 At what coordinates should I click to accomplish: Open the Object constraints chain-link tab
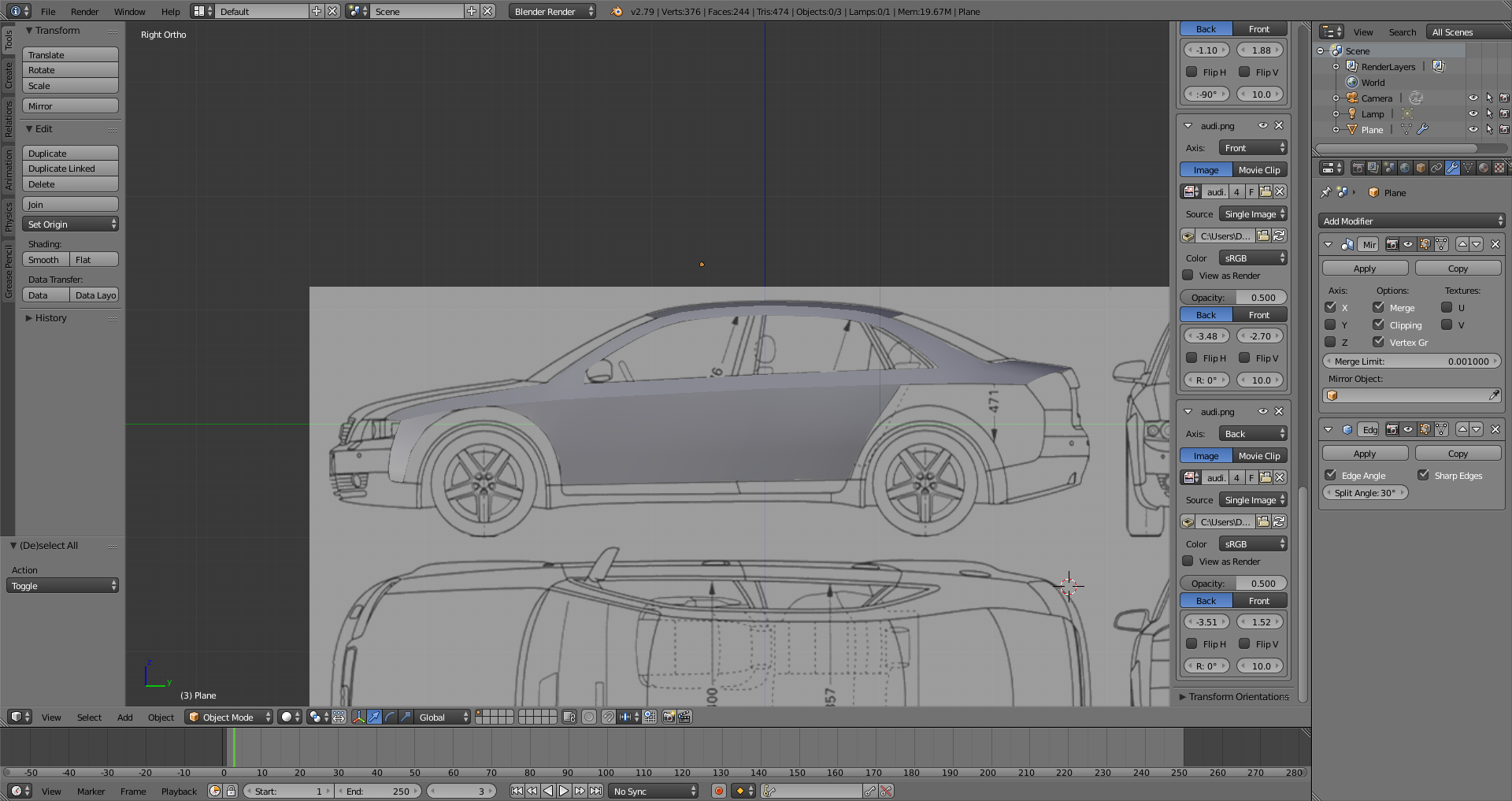pos(1436,168)
